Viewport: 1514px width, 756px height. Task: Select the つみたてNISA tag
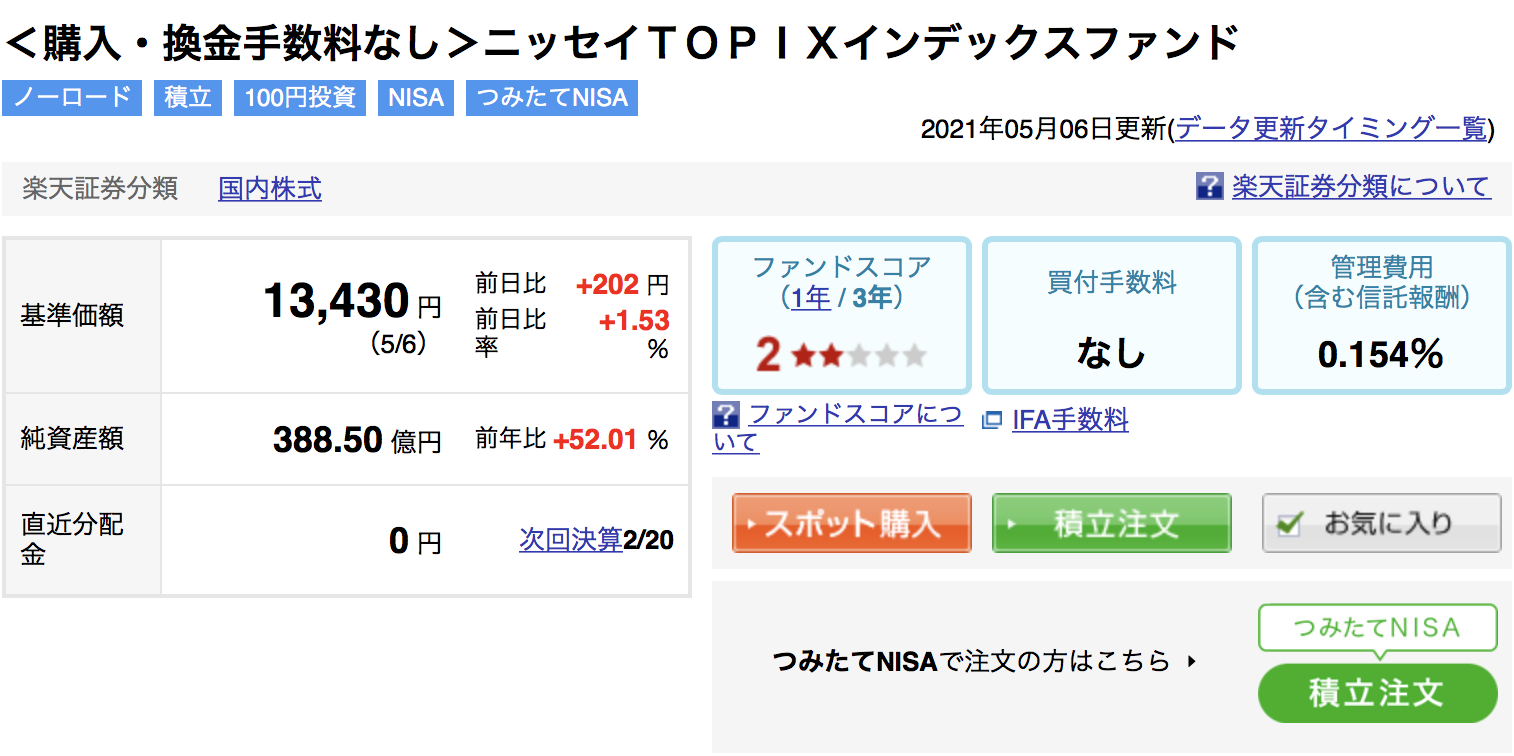coord(552,98)
